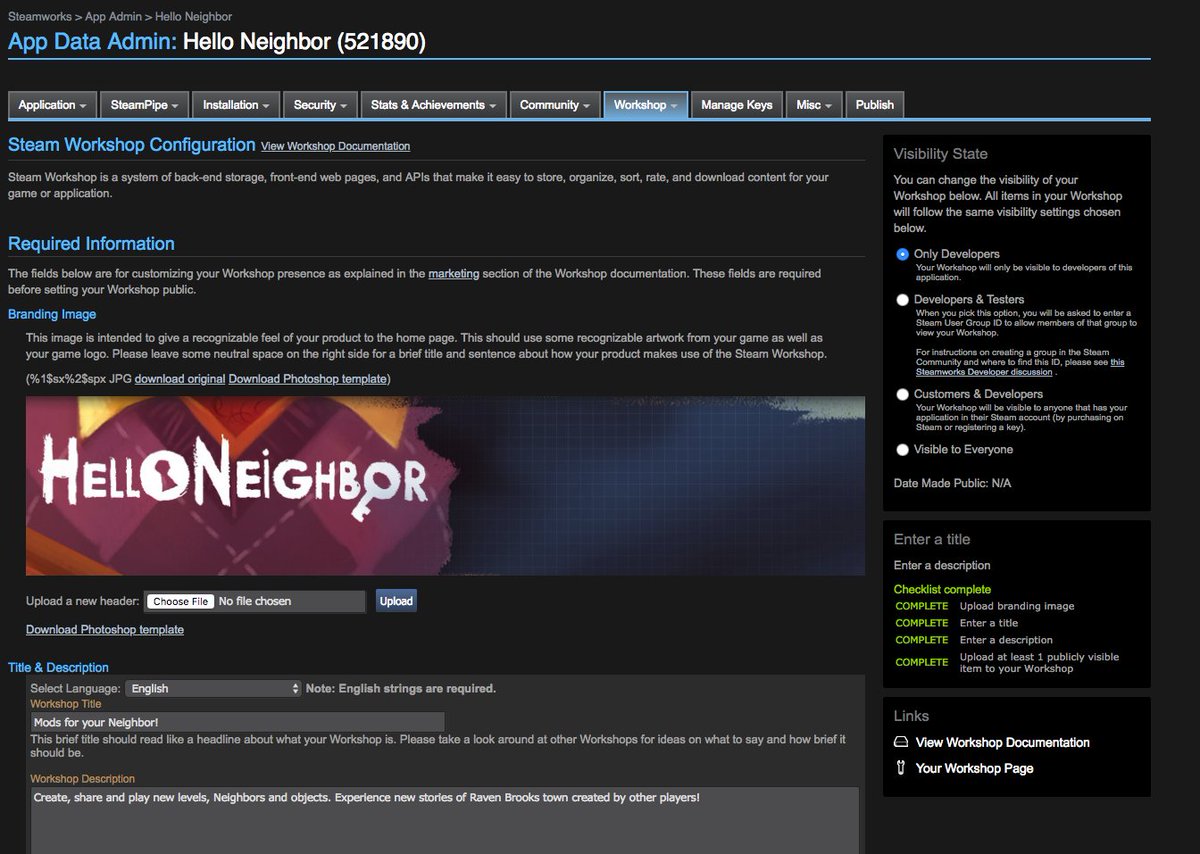Click 'Note: English strings are required.' text
The width and height of the screenshot is (1200, 854).
(x=401, y=688)
